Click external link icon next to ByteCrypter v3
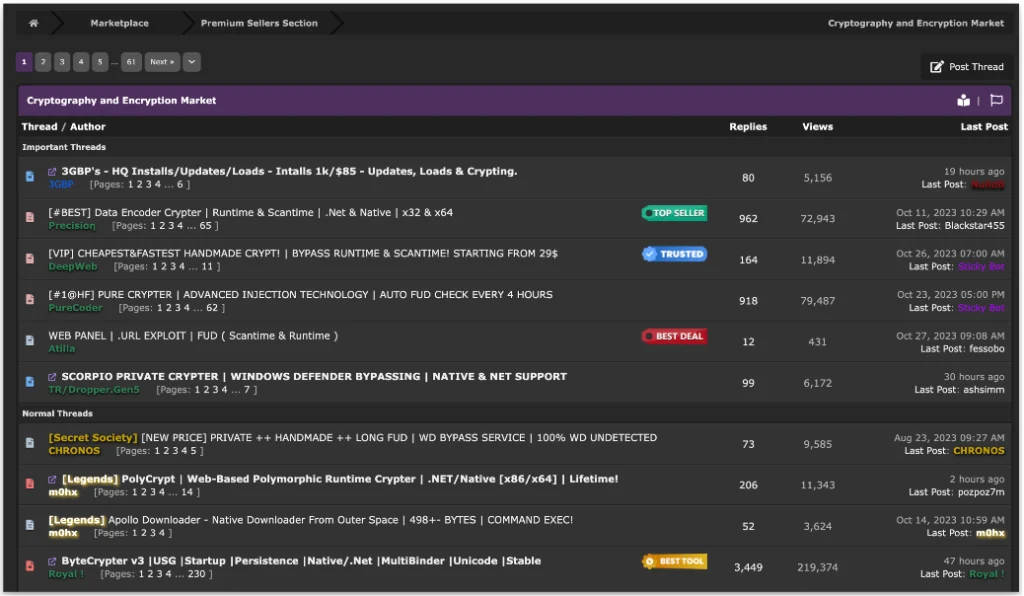Image resolution: width=1024 pixels, height=596 pixels. [x=52, y=561]
